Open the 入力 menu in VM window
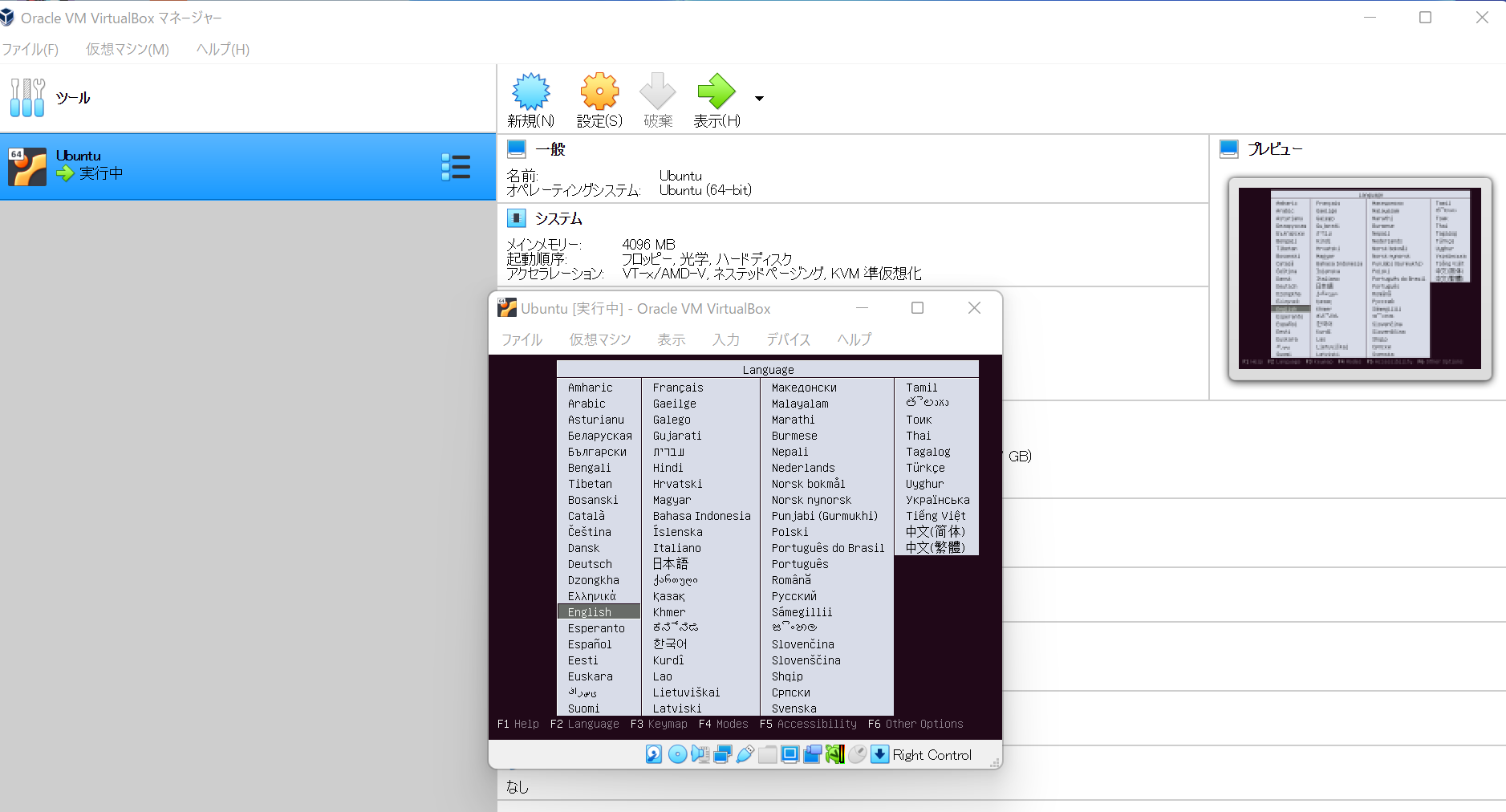Viewport: 1506px width, 812px height. (x=725, y=339)
